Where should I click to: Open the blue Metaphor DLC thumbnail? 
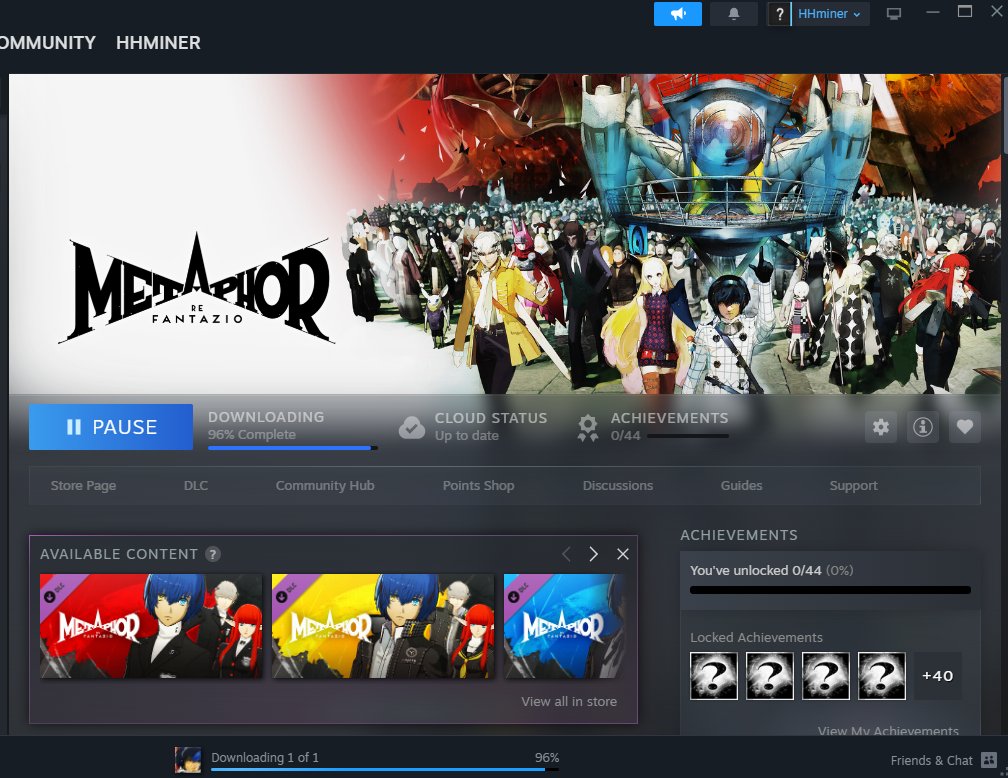click(564, 626)
